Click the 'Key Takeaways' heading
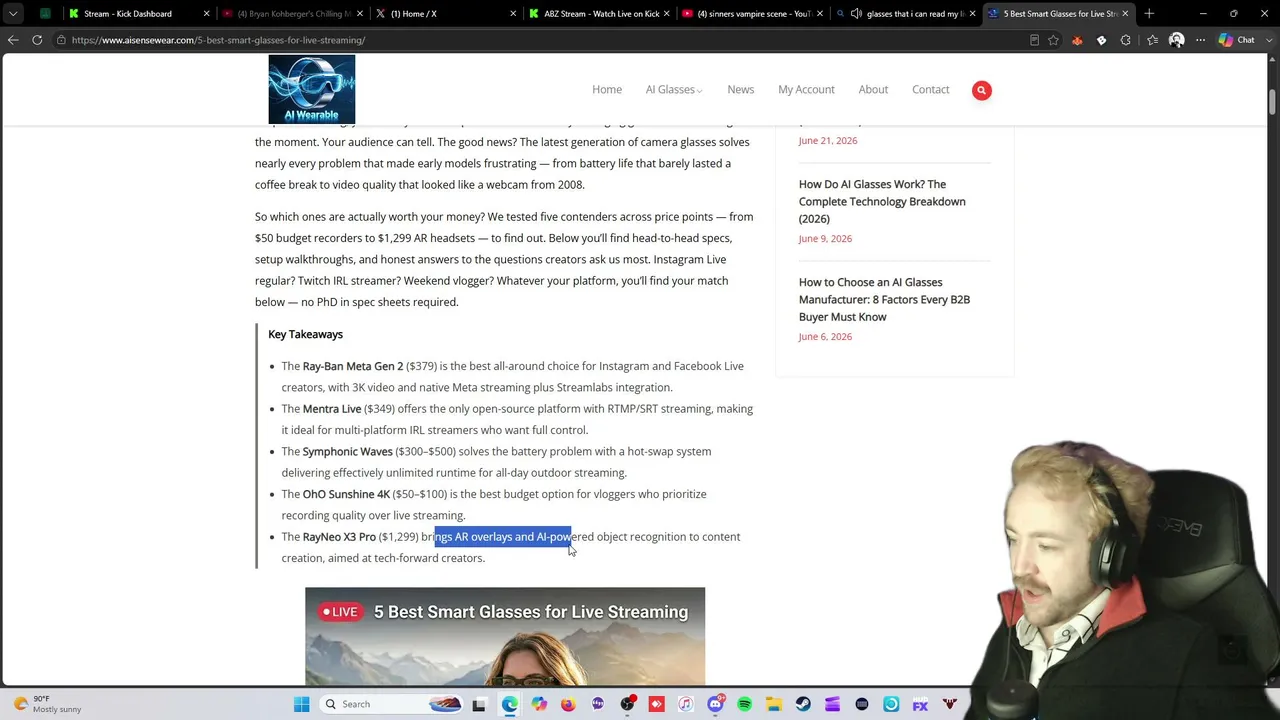 point(305,334)
